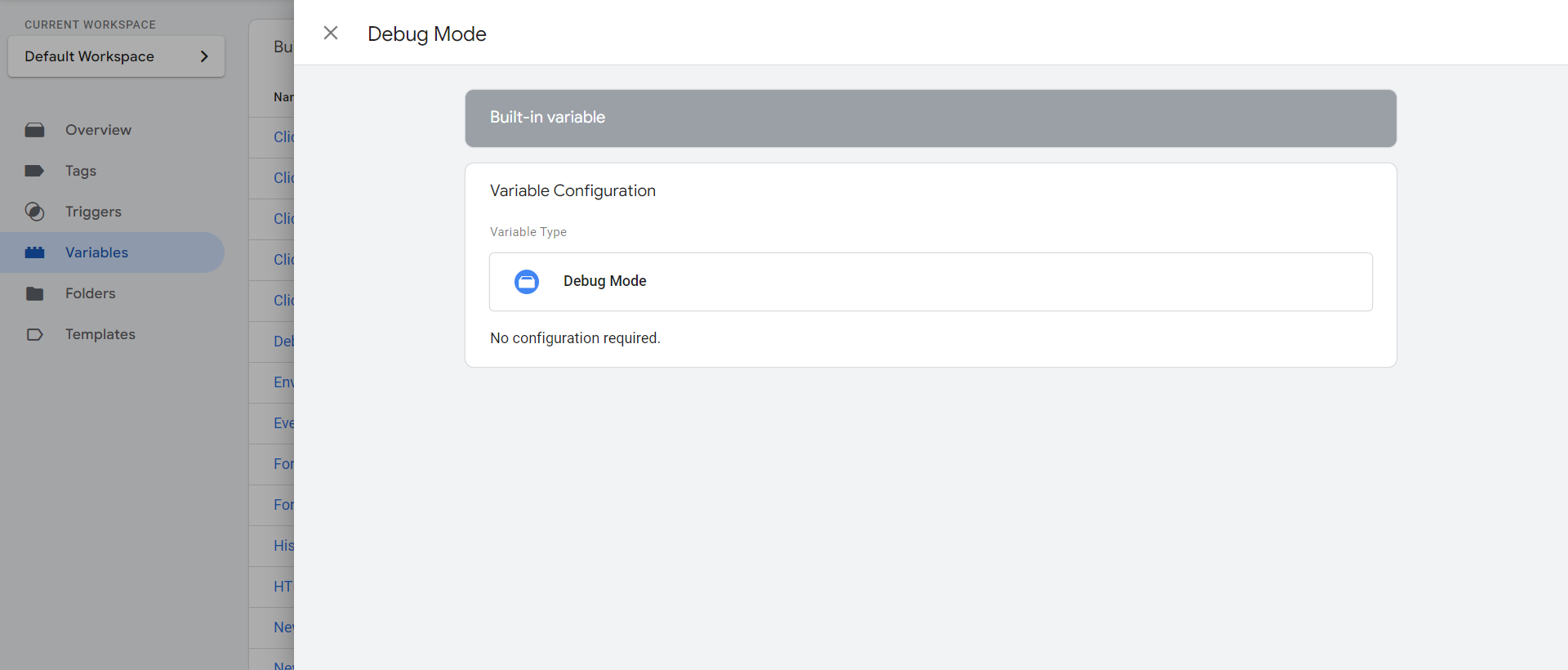Close the Debug Mode panel with the X
Viewport: 1568px width, 670px height.
click(x=330, y=33)
